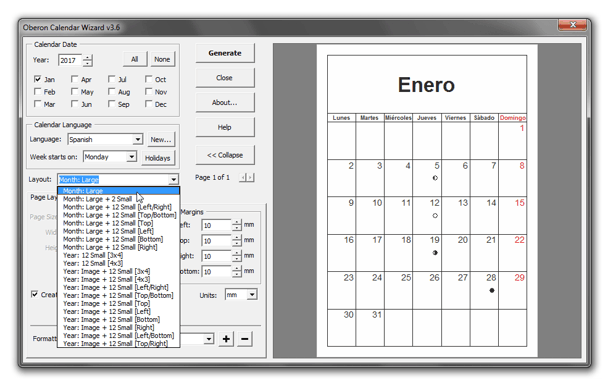Screen dimensions: 606x390
Task: Select layout Month: Large
Action: (119, 191)
